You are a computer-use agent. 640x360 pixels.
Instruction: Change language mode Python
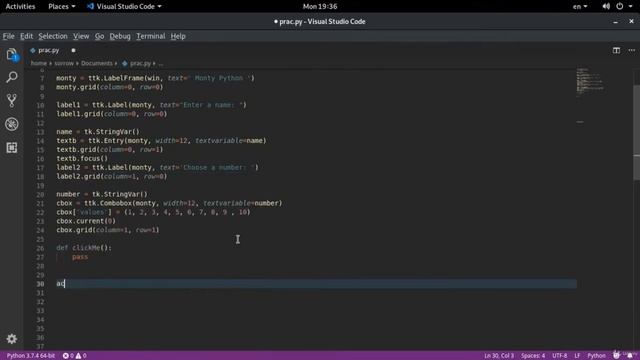[596, 356]
